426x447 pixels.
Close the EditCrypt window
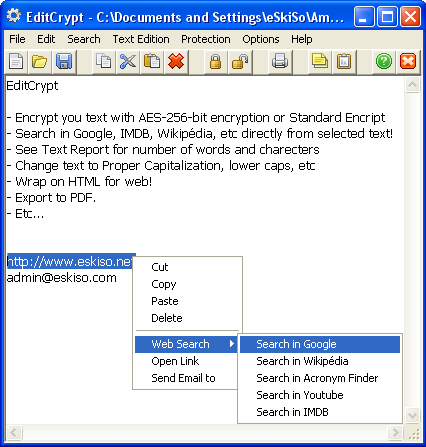[410, 16]
